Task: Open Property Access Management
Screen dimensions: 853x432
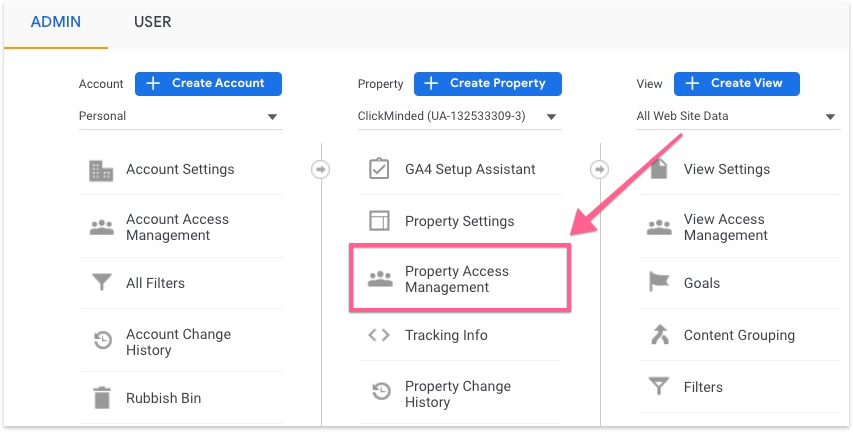Action: click(x=458, y=279)
